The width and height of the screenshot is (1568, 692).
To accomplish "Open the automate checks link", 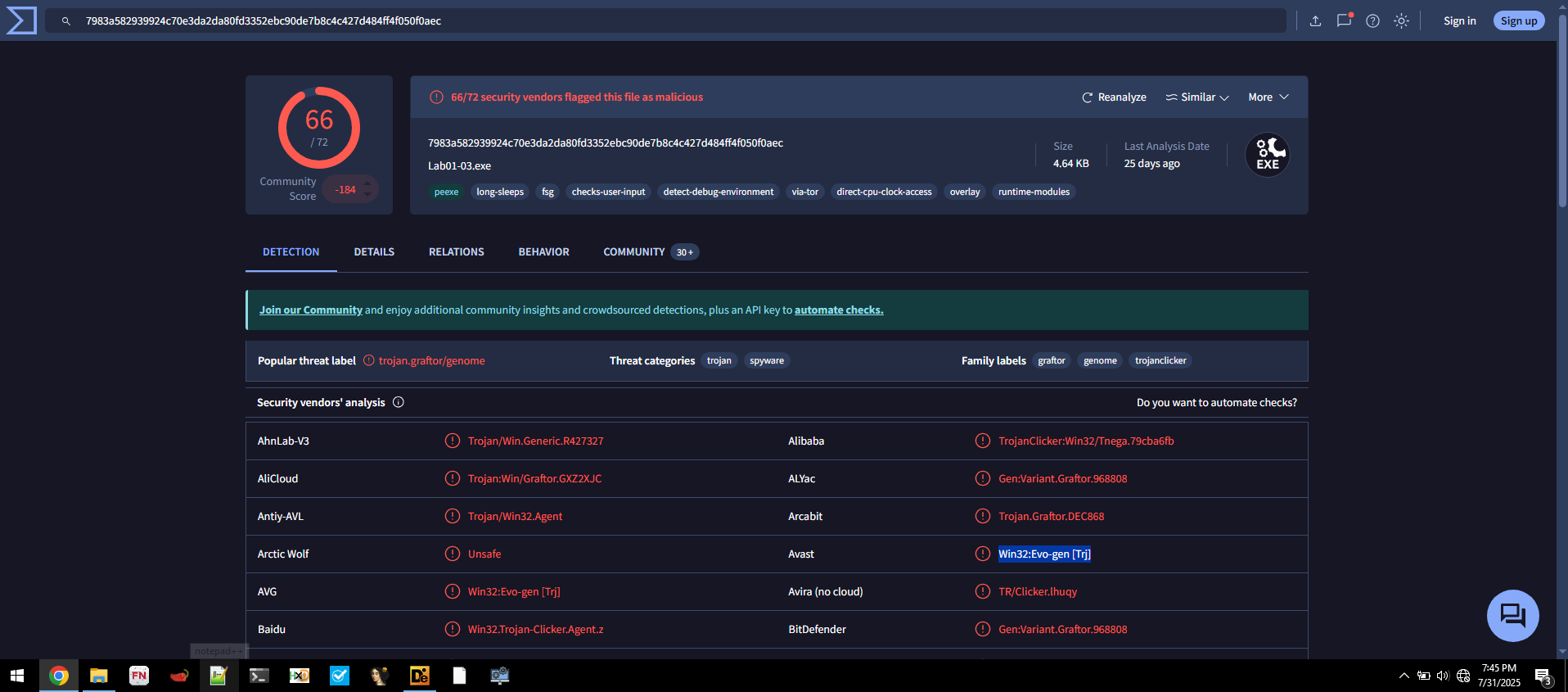I will tap(839, 310).
